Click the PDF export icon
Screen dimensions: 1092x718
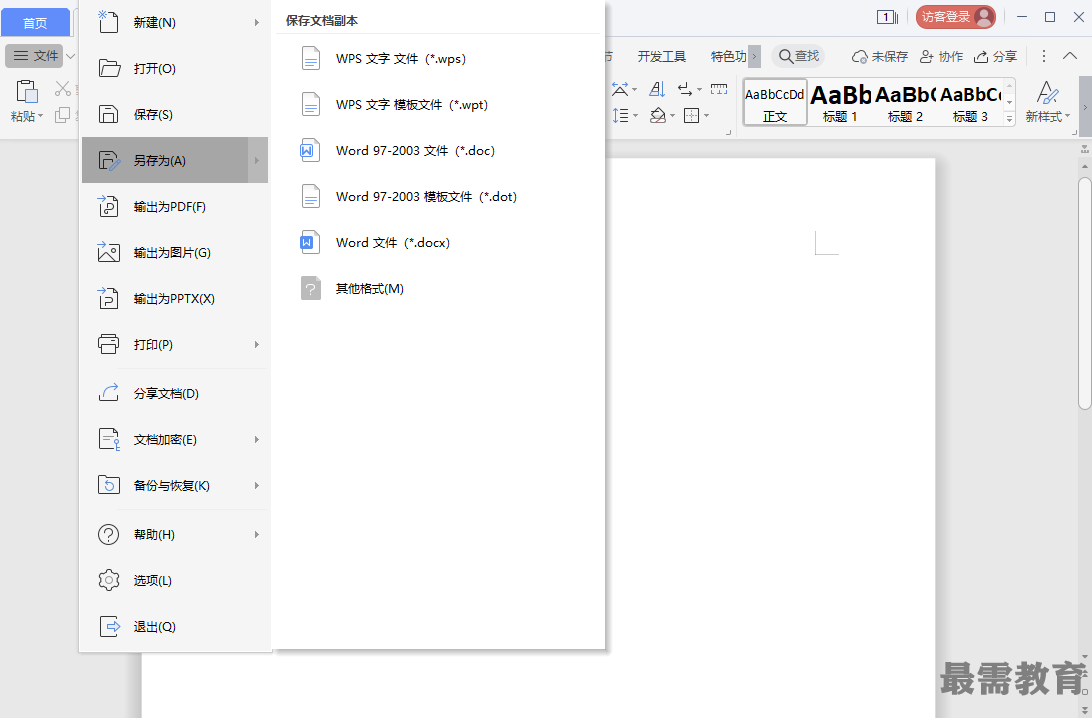point(108,206)
